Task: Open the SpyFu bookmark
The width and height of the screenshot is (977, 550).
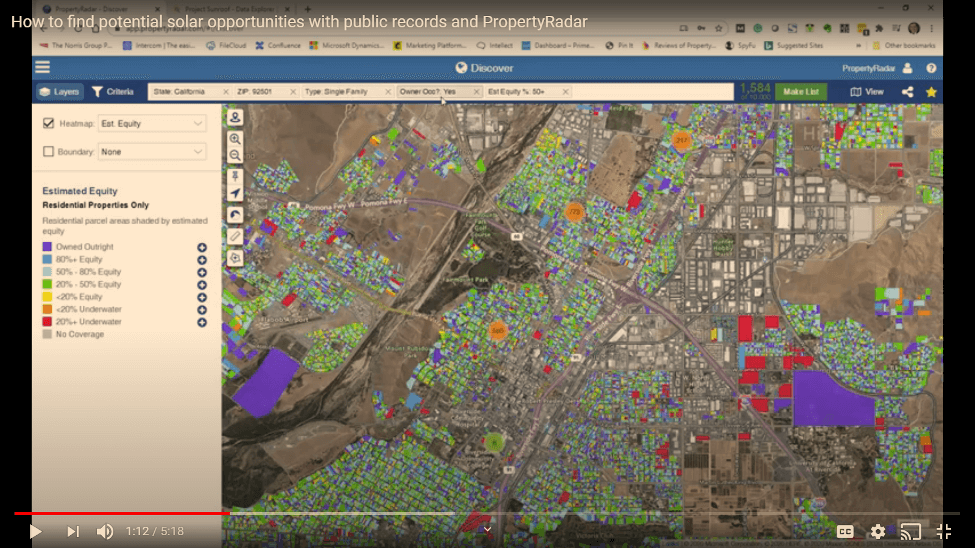Action: (x=740, y=45)
